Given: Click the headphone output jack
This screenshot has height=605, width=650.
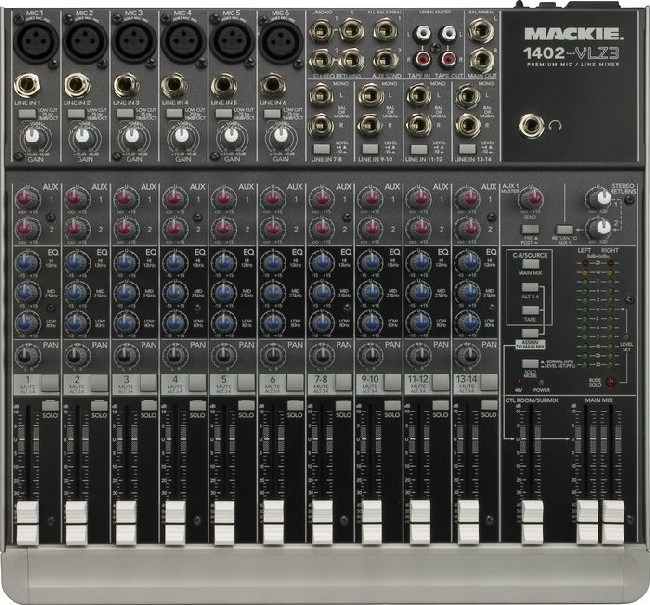Looking at the screenshot, I should pos(532,127).
